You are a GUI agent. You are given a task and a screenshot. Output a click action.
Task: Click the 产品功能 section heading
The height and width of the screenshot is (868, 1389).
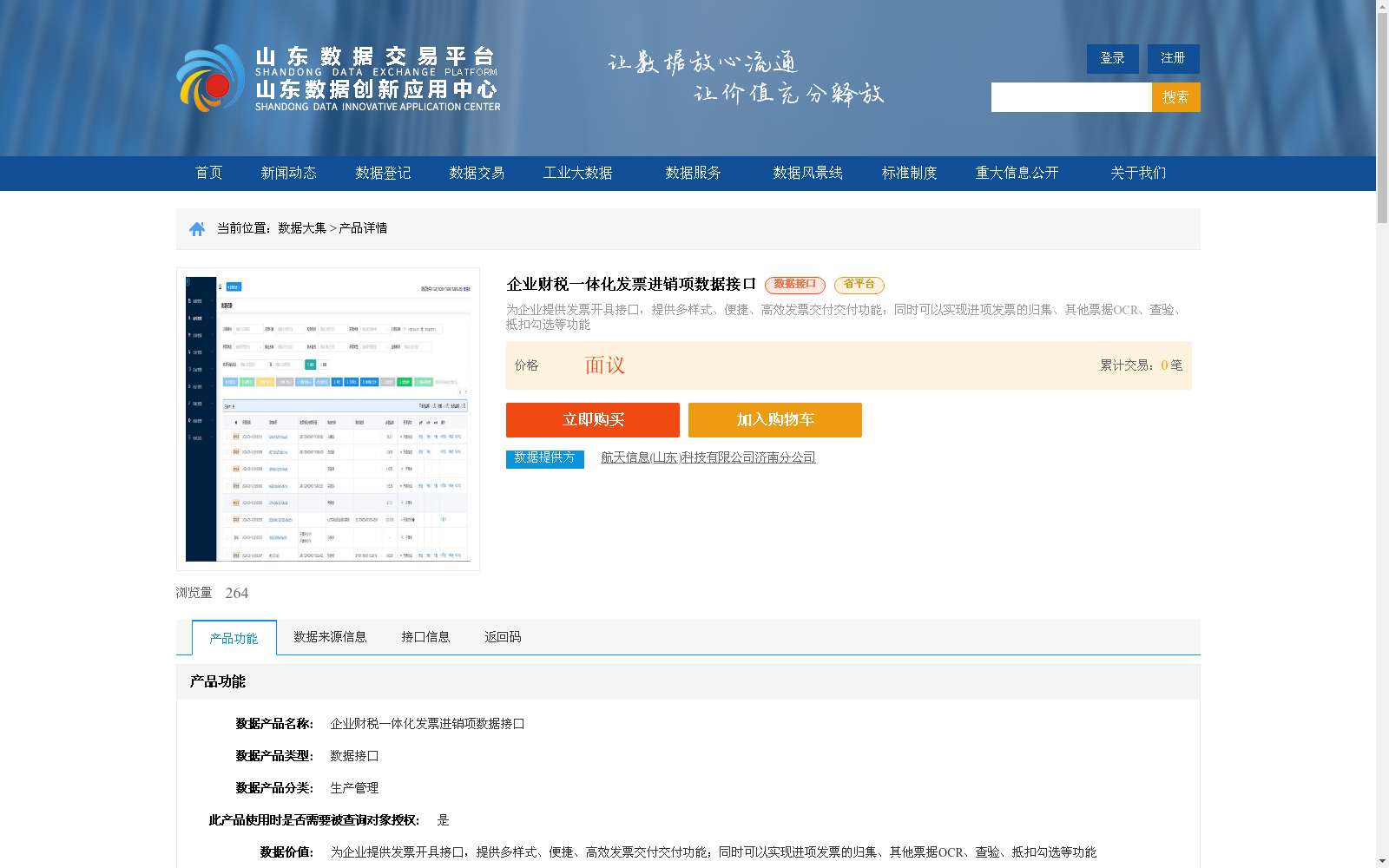click(218, 681)
